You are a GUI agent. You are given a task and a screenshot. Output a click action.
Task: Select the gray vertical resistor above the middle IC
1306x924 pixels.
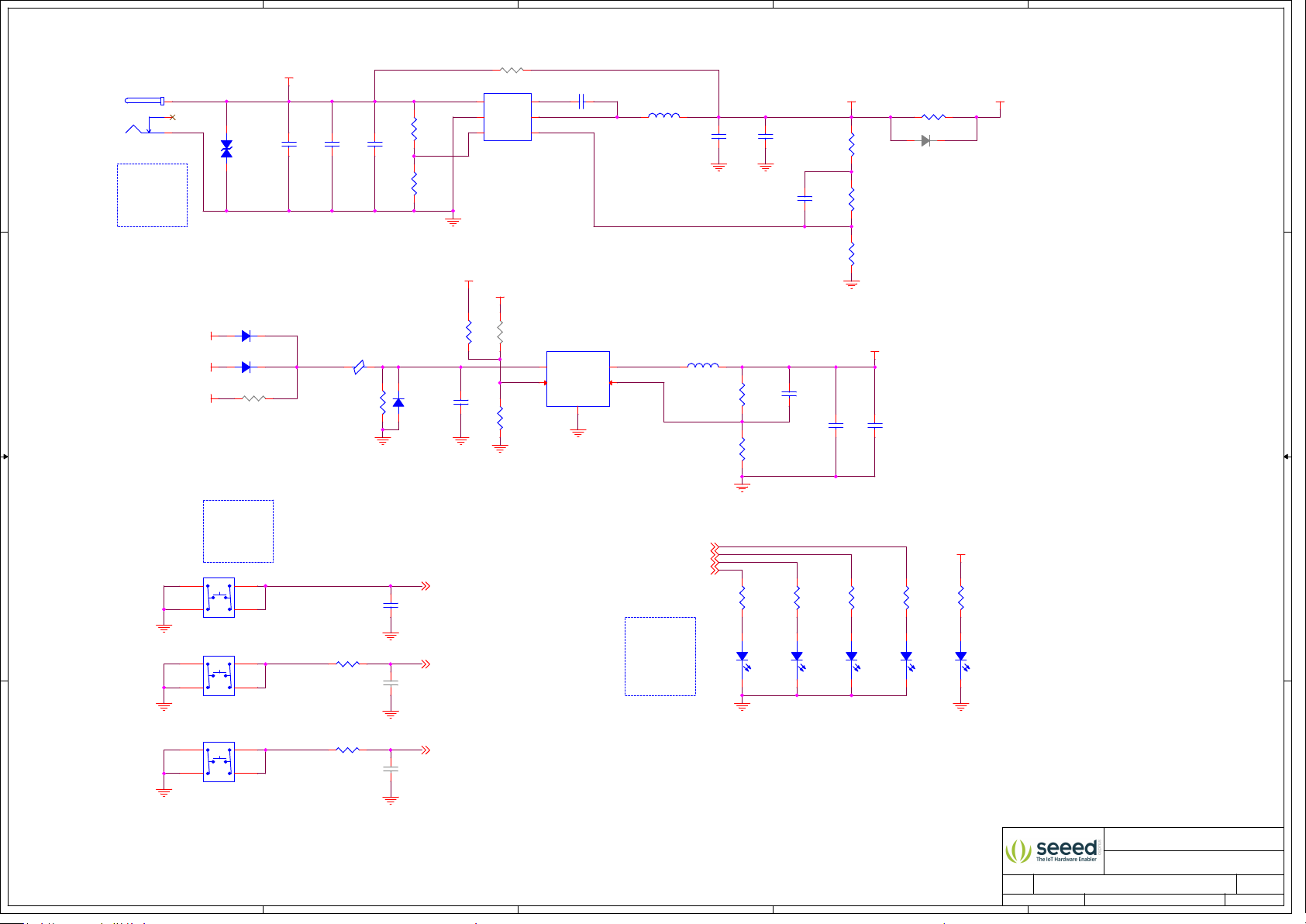click(x=500, y=332)
